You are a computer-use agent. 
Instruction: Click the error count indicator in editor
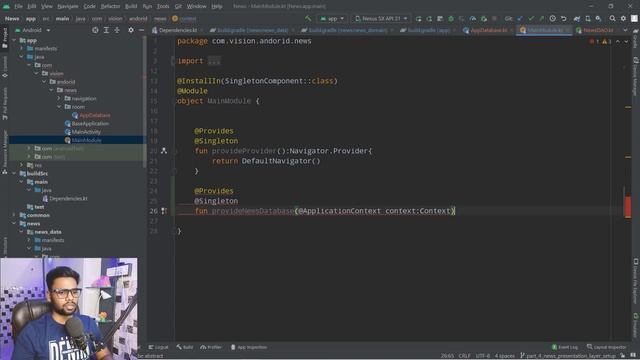[x=594, y=41]
